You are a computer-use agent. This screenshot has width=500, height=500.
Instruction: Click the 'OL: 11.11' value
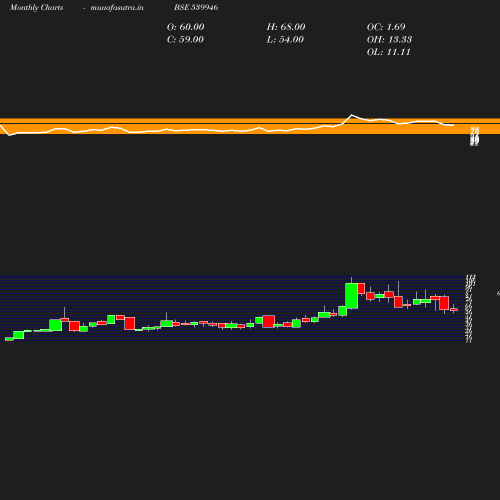pos(388,52)
